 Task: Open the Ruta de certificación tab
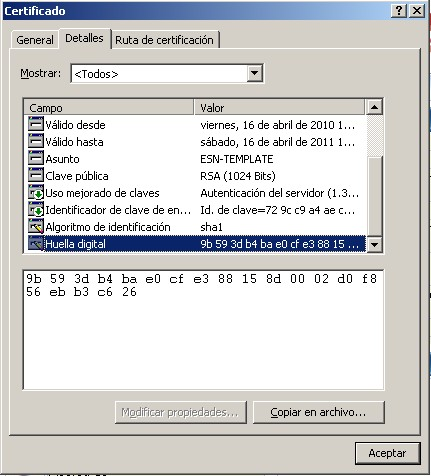(164, 40)
